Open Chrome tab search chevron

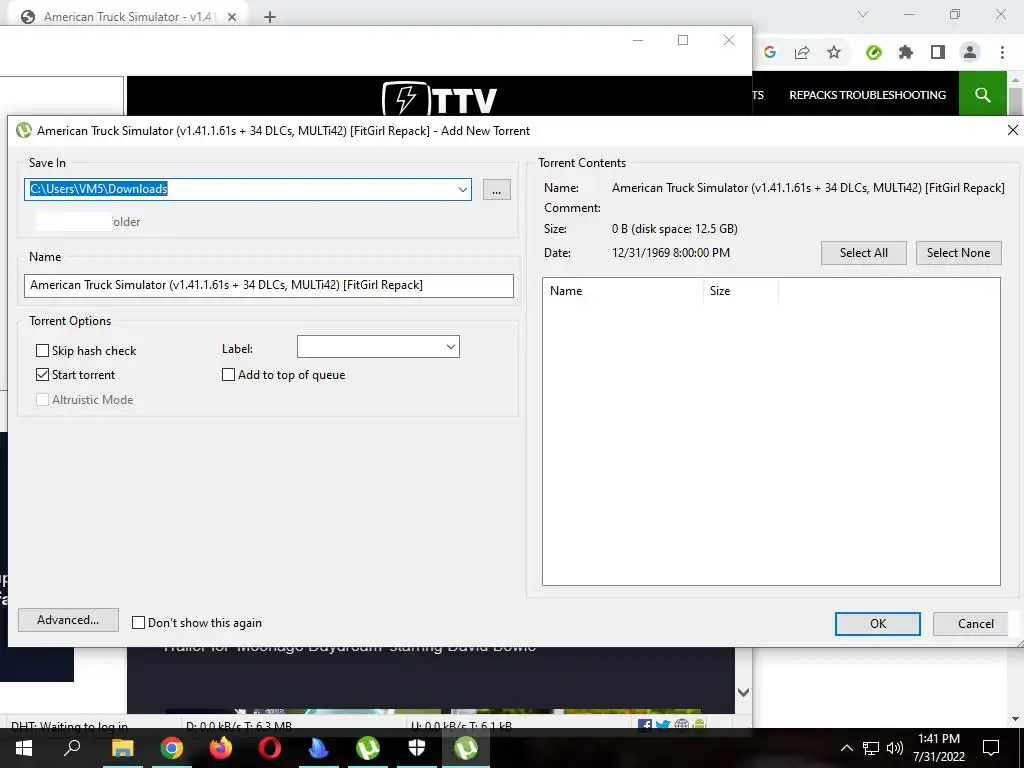coord(863,14)
